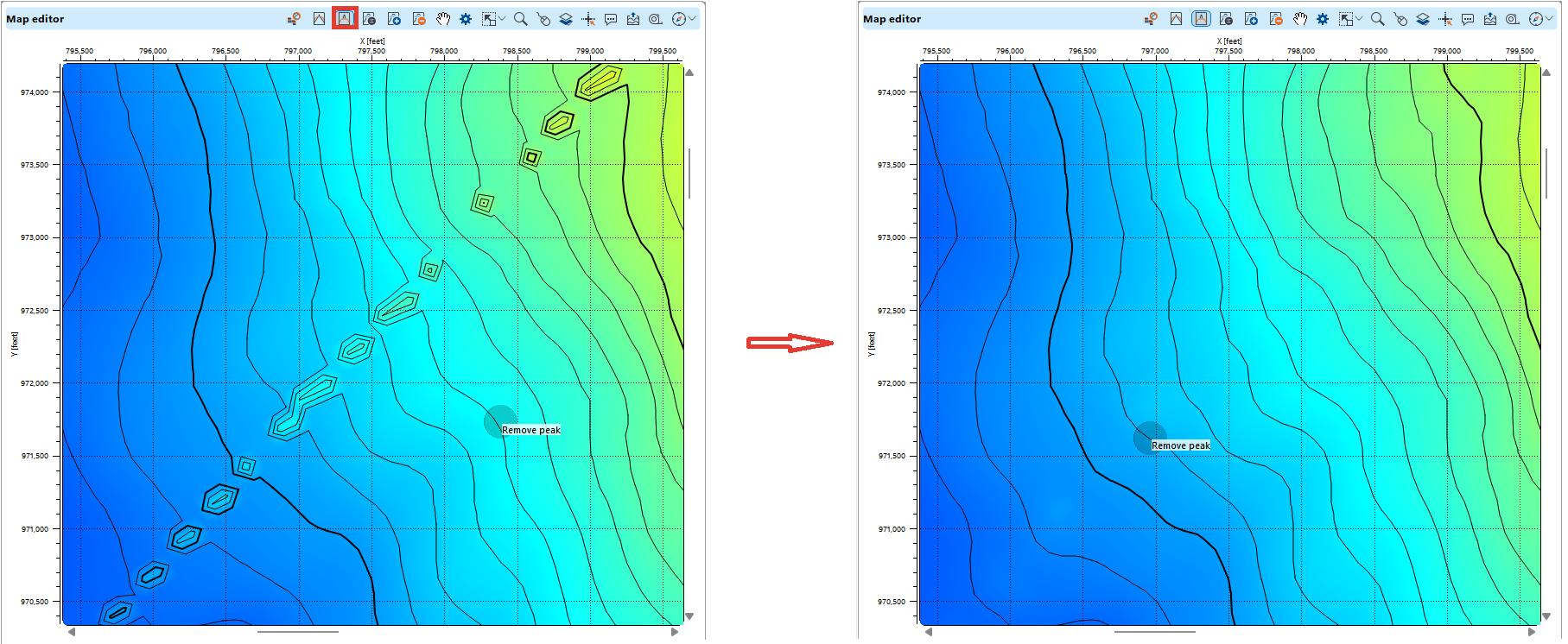Click vertical scrollbar thumb of right map
This screenshot has width=1568, height=644.
pos(1546,173)
